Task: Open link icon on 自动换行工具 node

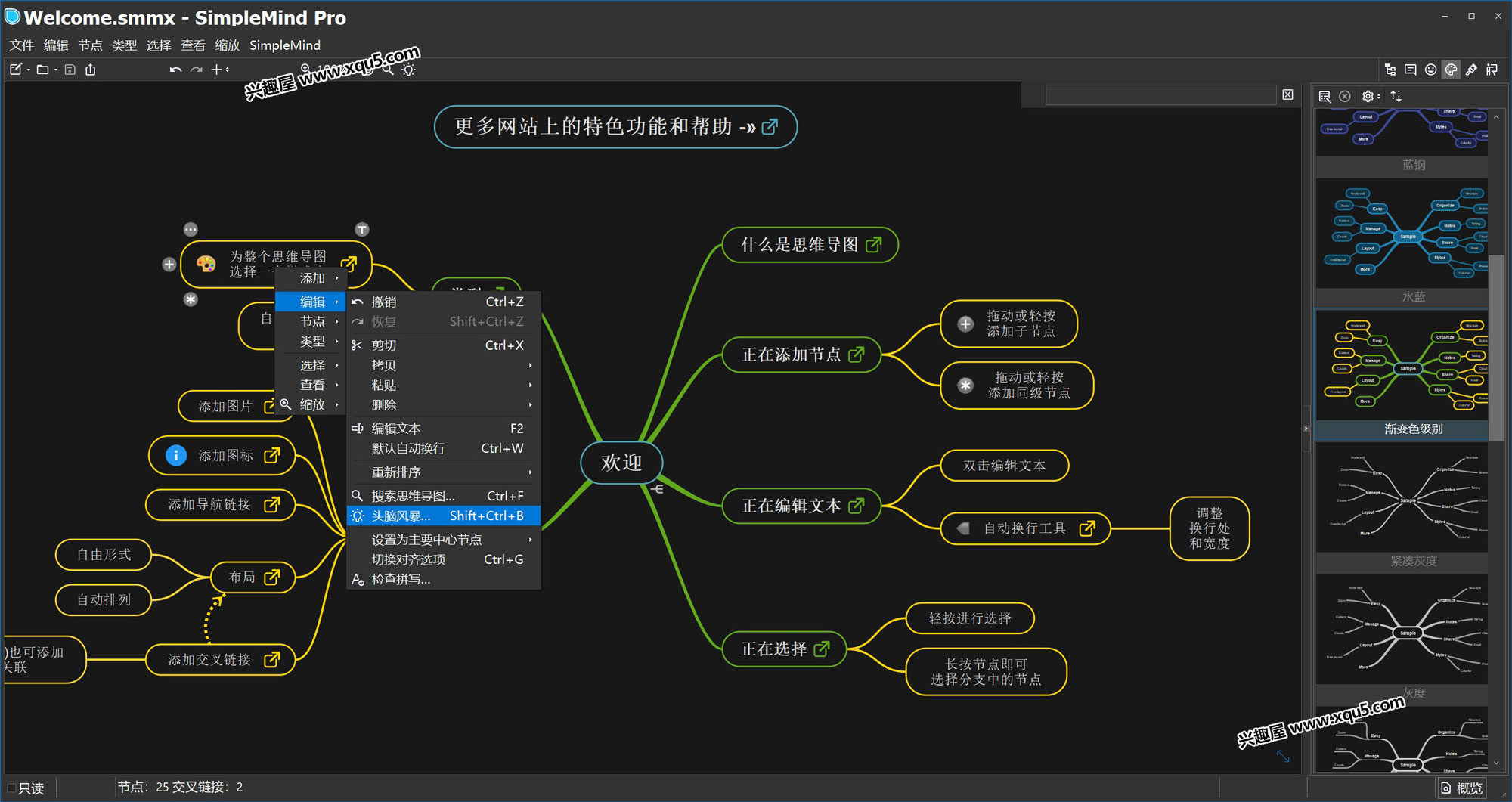Action: tap(1087, 528)
